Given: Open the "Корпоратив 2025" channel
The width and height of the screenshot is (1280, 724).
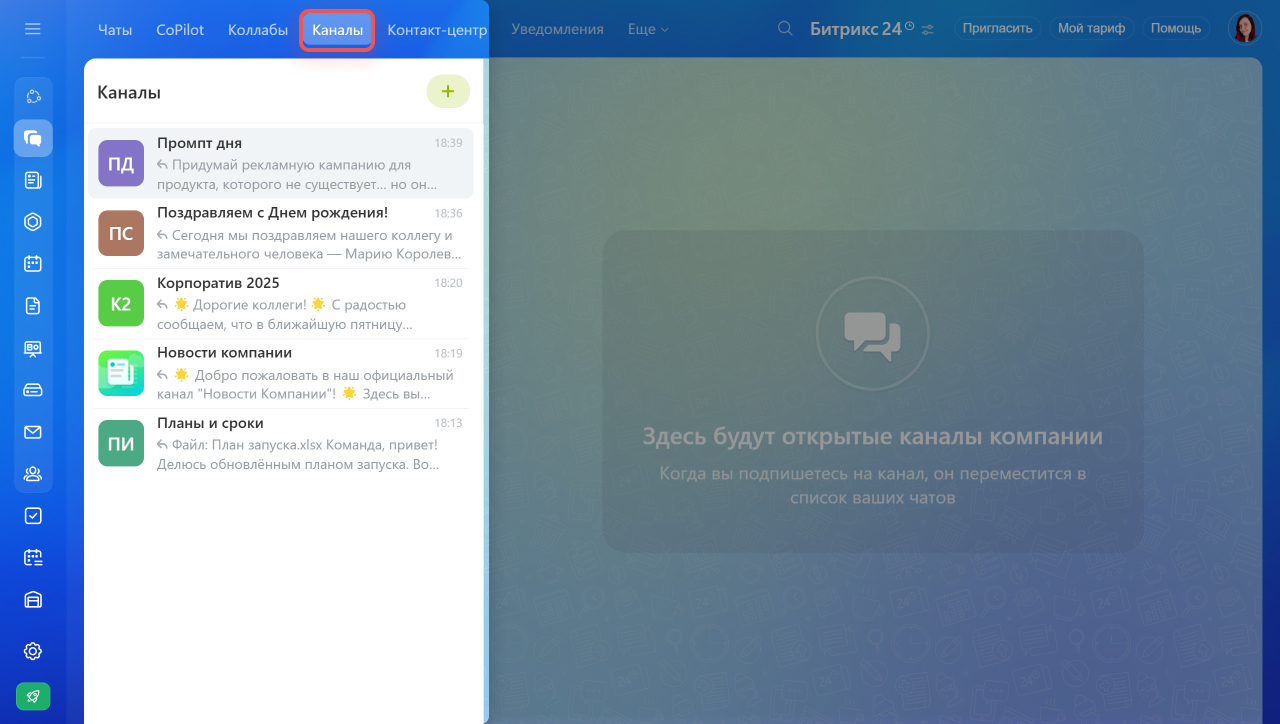Looking at the screenshot, I should 300,303.
